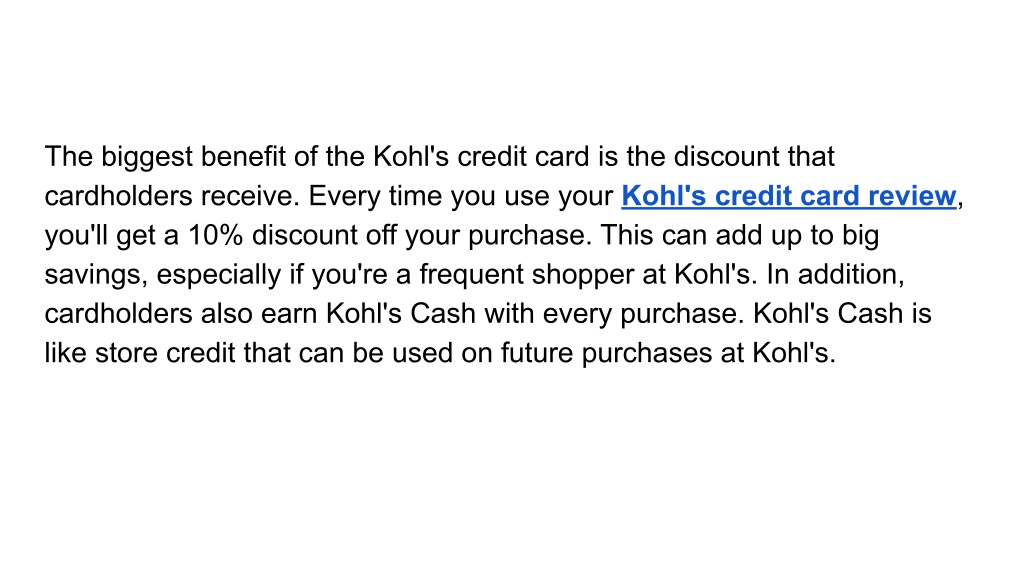Image resolution: width=1024 pixels, height=576 pixels.
Task: Click the word 'like' starting the last line
Action: tap(65, 353)
